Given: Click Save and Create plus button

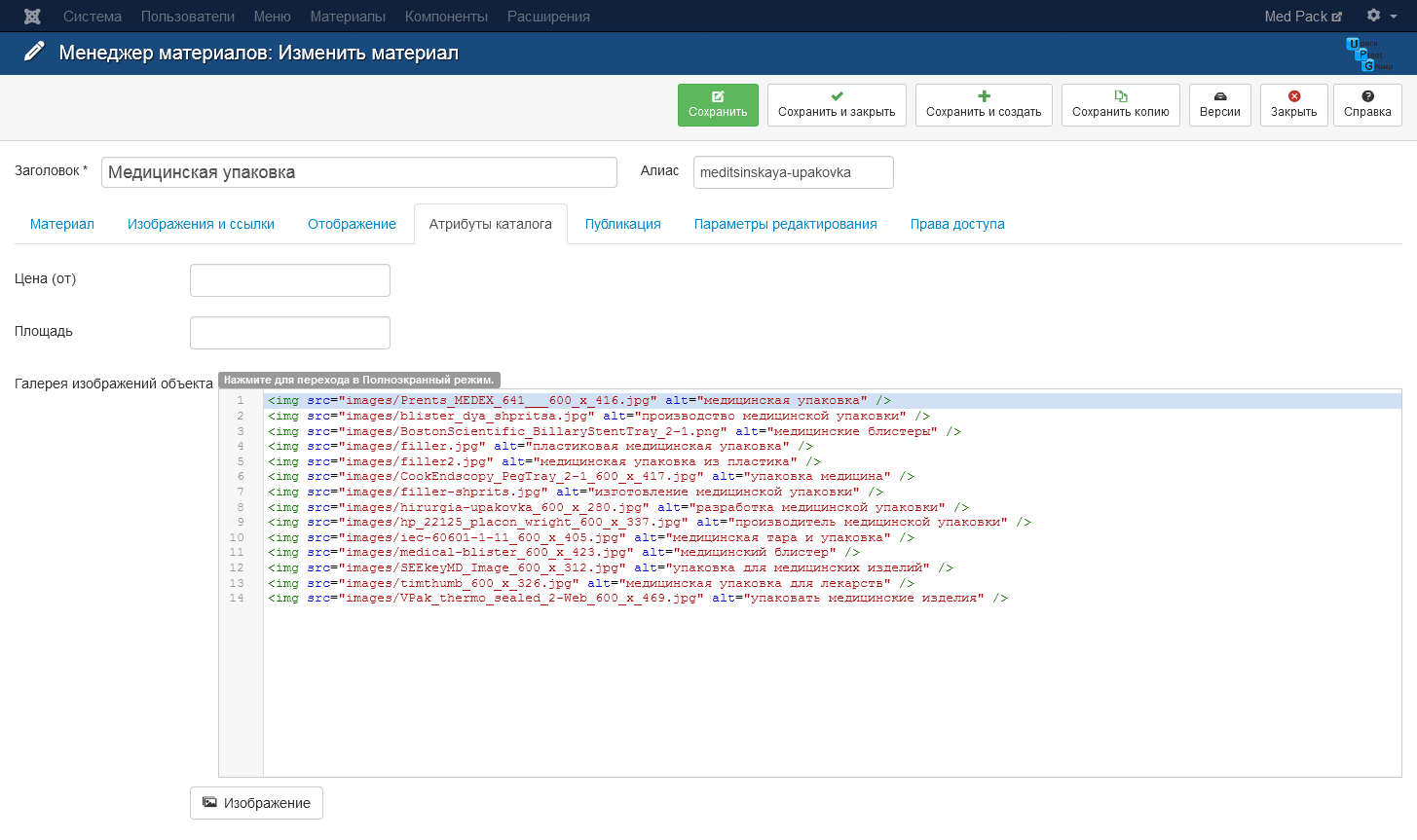Looking at the screenshot, I should point(984,105).
